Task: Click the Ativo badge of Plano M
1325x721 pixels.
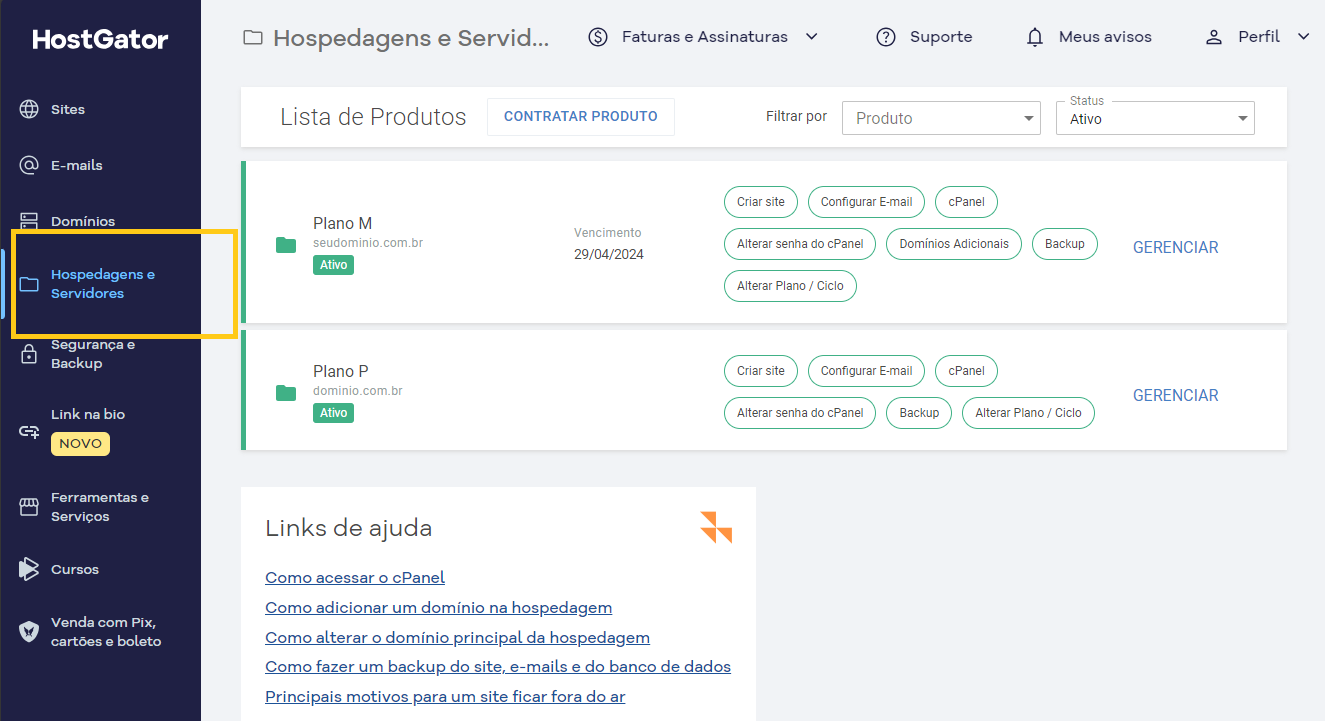Action: pos(333,265)
